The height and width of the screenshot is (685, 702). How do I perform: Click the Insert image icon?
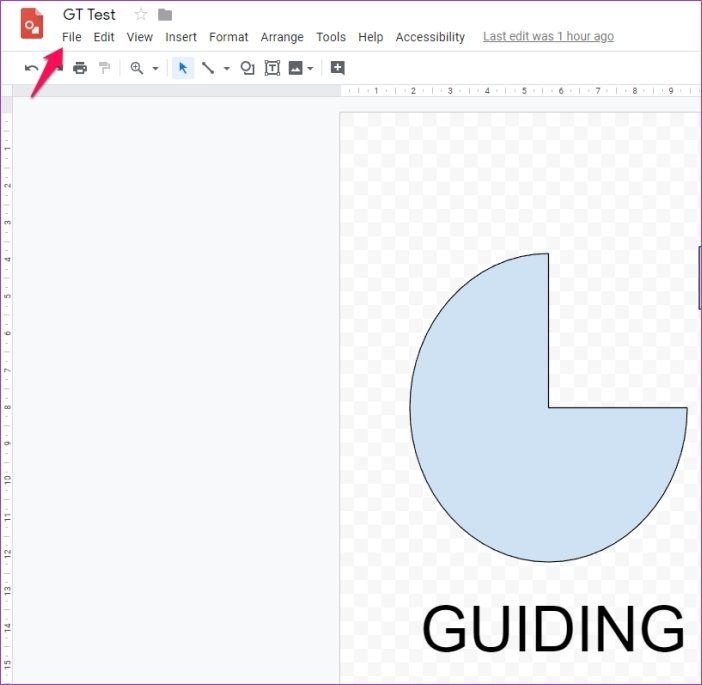coord(295,68)
